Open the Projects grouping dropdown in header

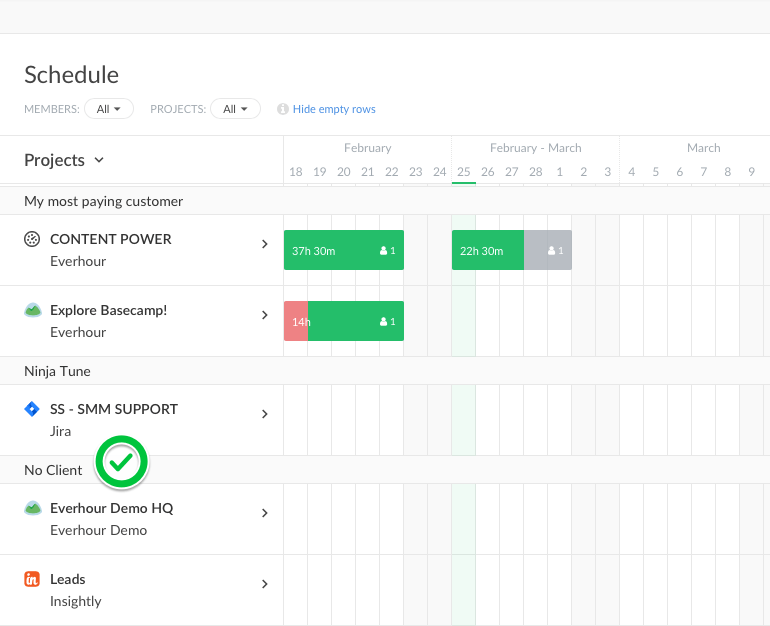(64, 160)
